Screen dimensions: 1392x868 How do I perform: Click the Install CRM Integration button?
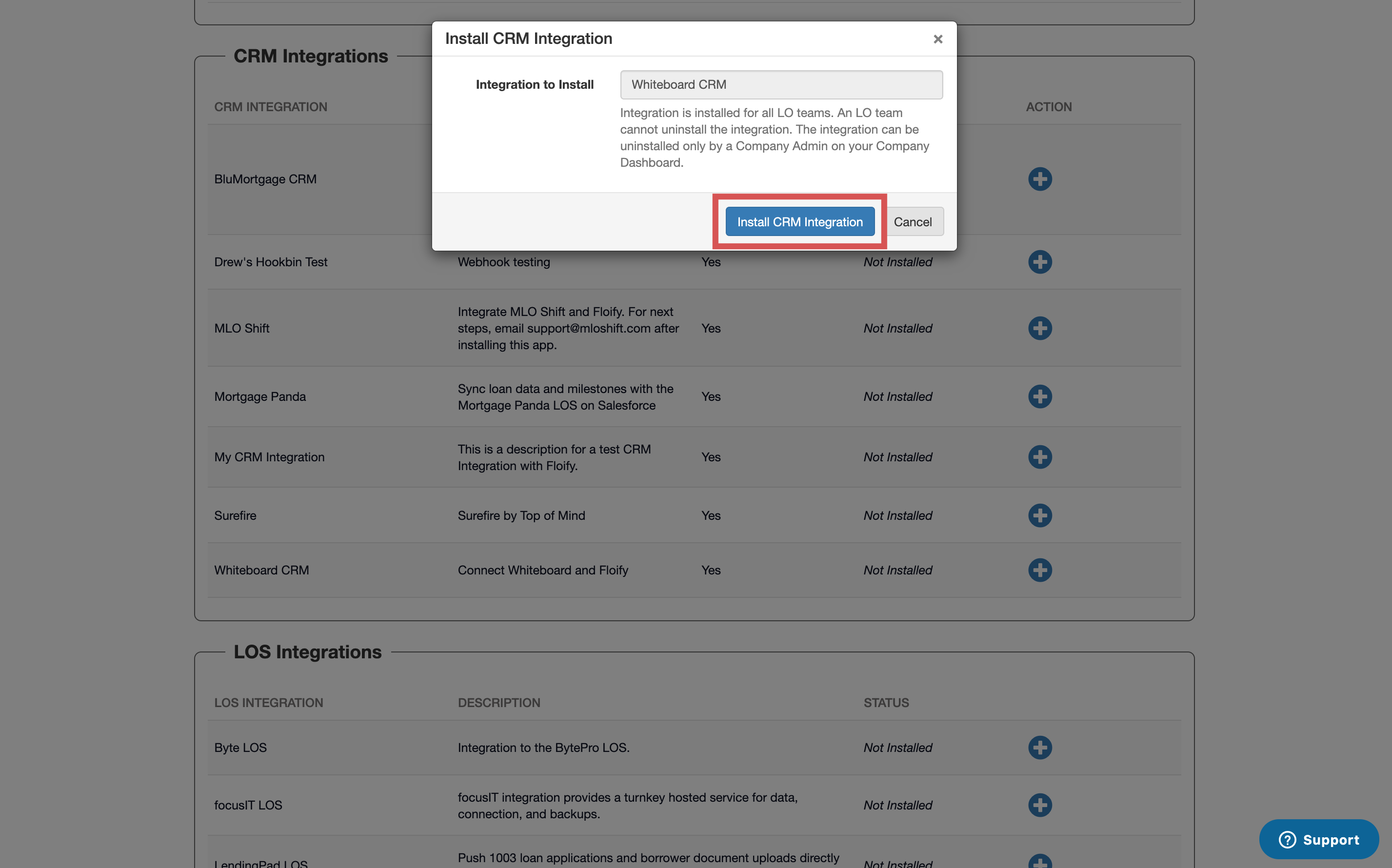(799, 221)
